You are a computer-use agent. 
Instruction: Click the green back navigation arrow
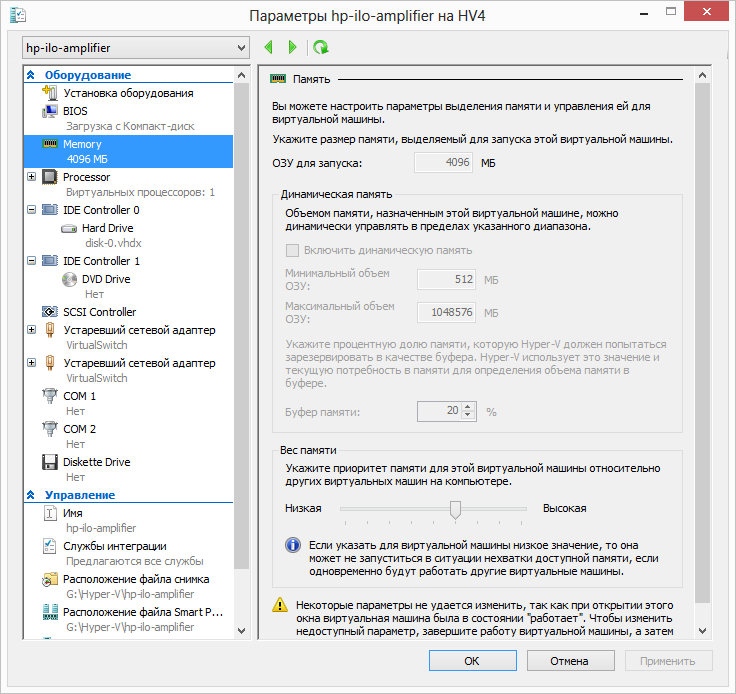tap(268, 47)
